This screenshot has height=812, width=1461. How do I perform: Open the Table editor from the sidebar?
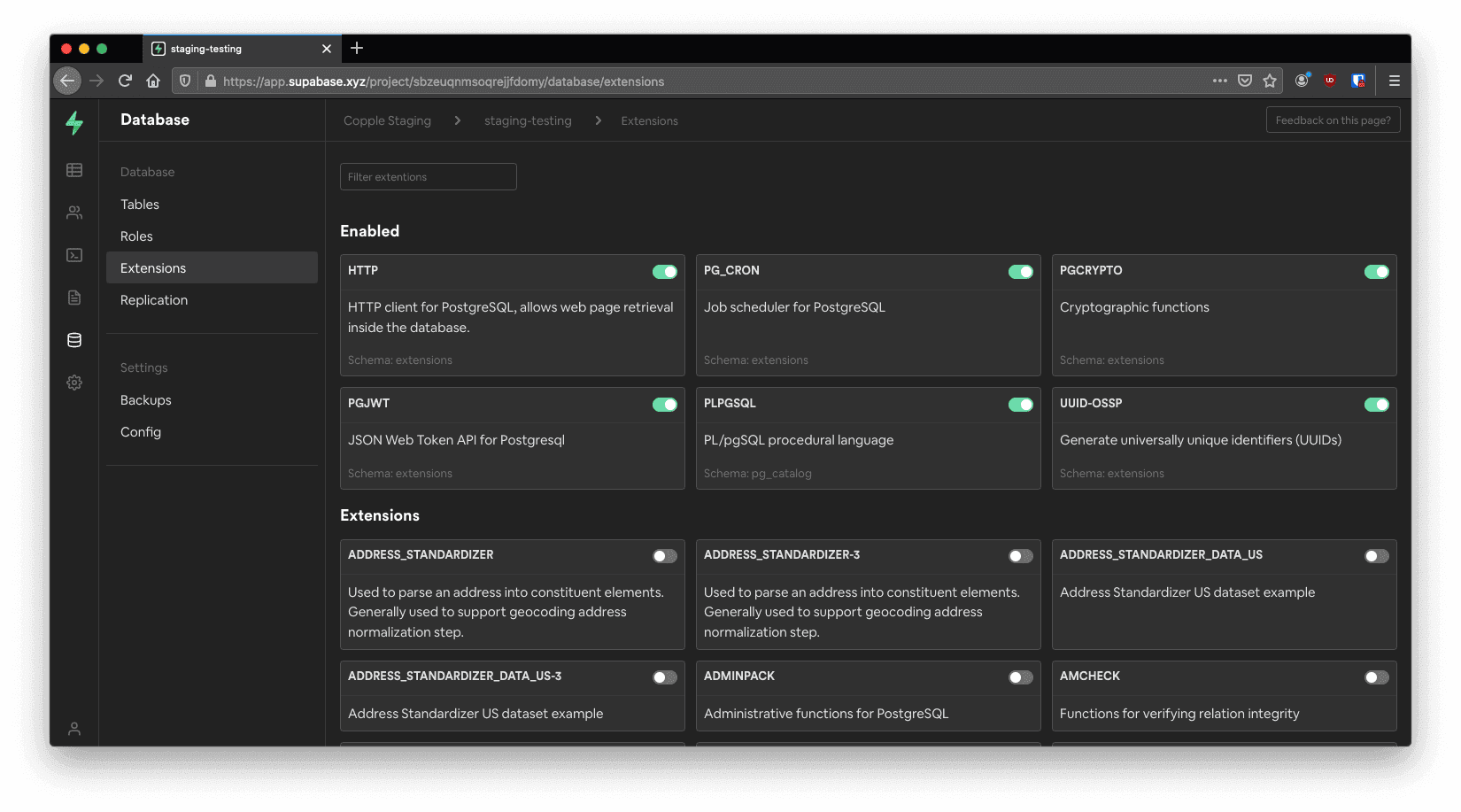point(74,169)
